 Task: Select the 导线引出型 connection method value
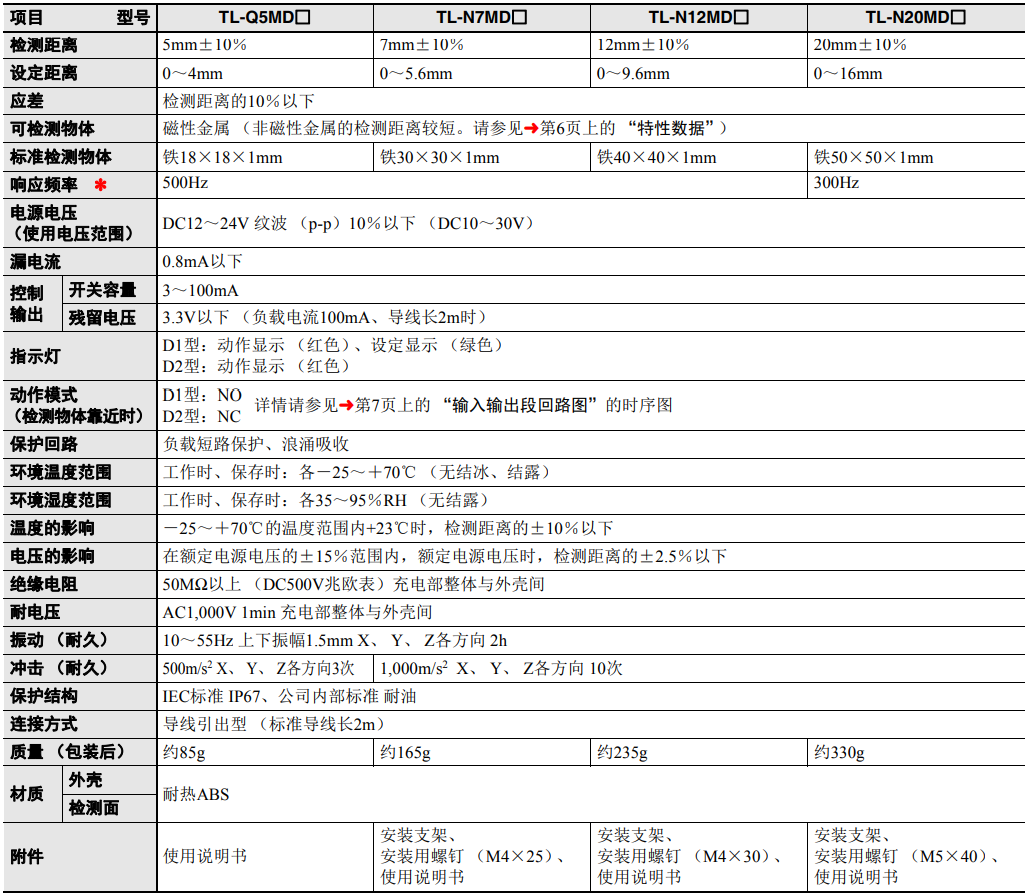click(x=274, y=724)
